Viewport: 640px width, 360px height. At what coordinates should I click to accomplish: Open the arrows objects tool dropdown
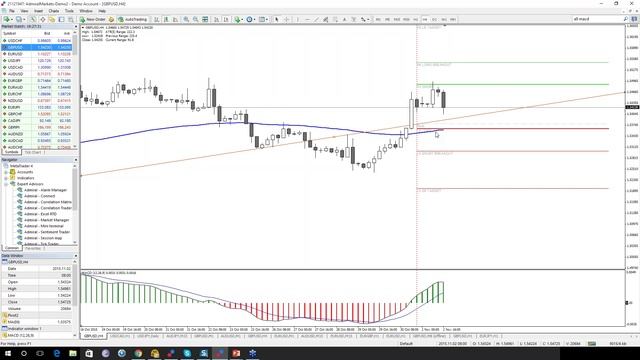coord(368,19)
